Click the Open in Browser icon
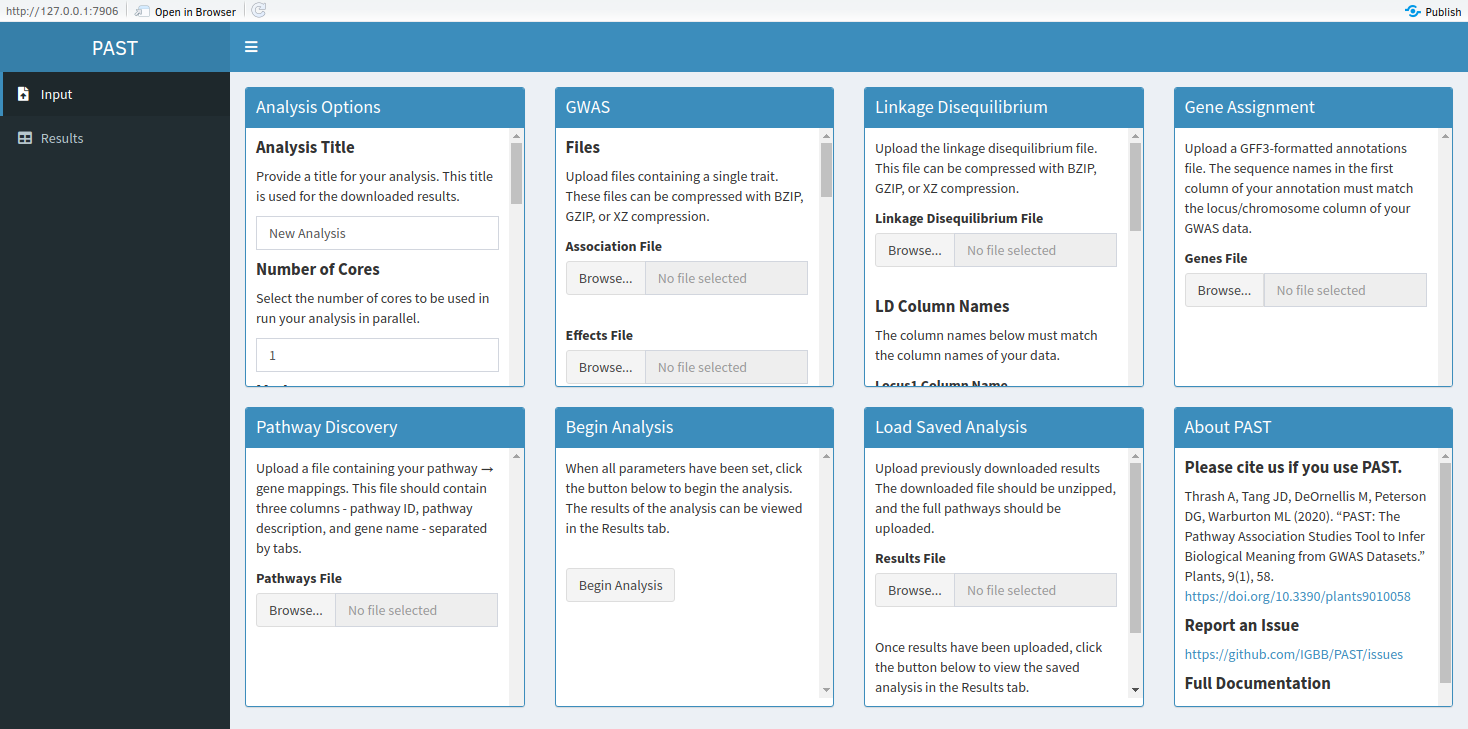This screenshot has height=729, width=1468. click(142, 12)
